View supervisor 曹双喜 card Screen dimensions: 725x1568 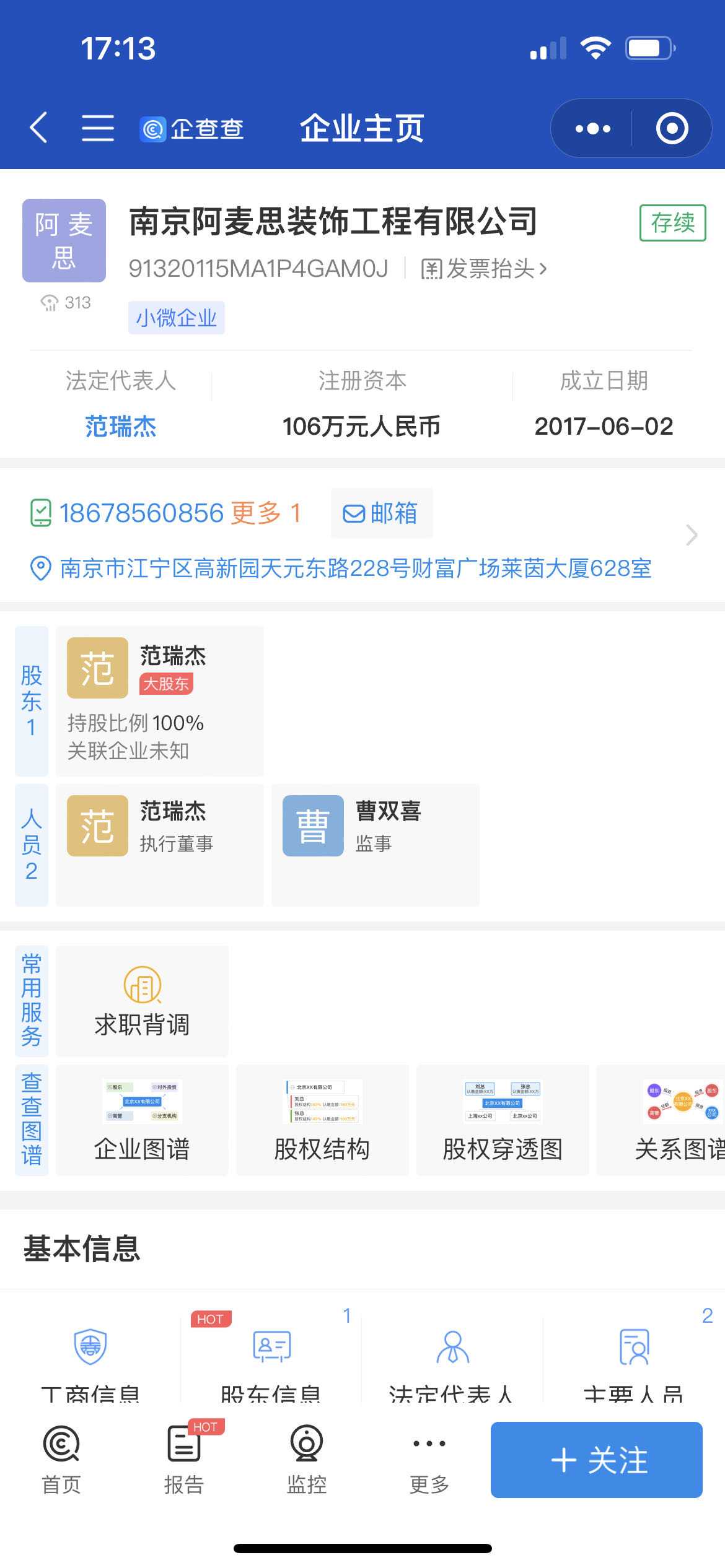pyautogui.click(x=375, y=845)
